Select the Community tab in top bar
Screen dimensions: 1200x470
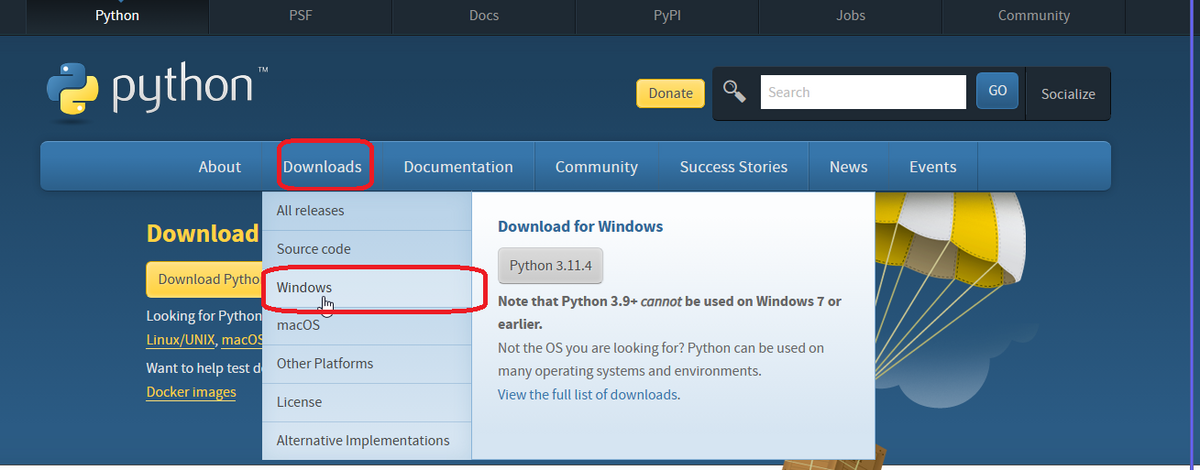[x=1034, y=15]
